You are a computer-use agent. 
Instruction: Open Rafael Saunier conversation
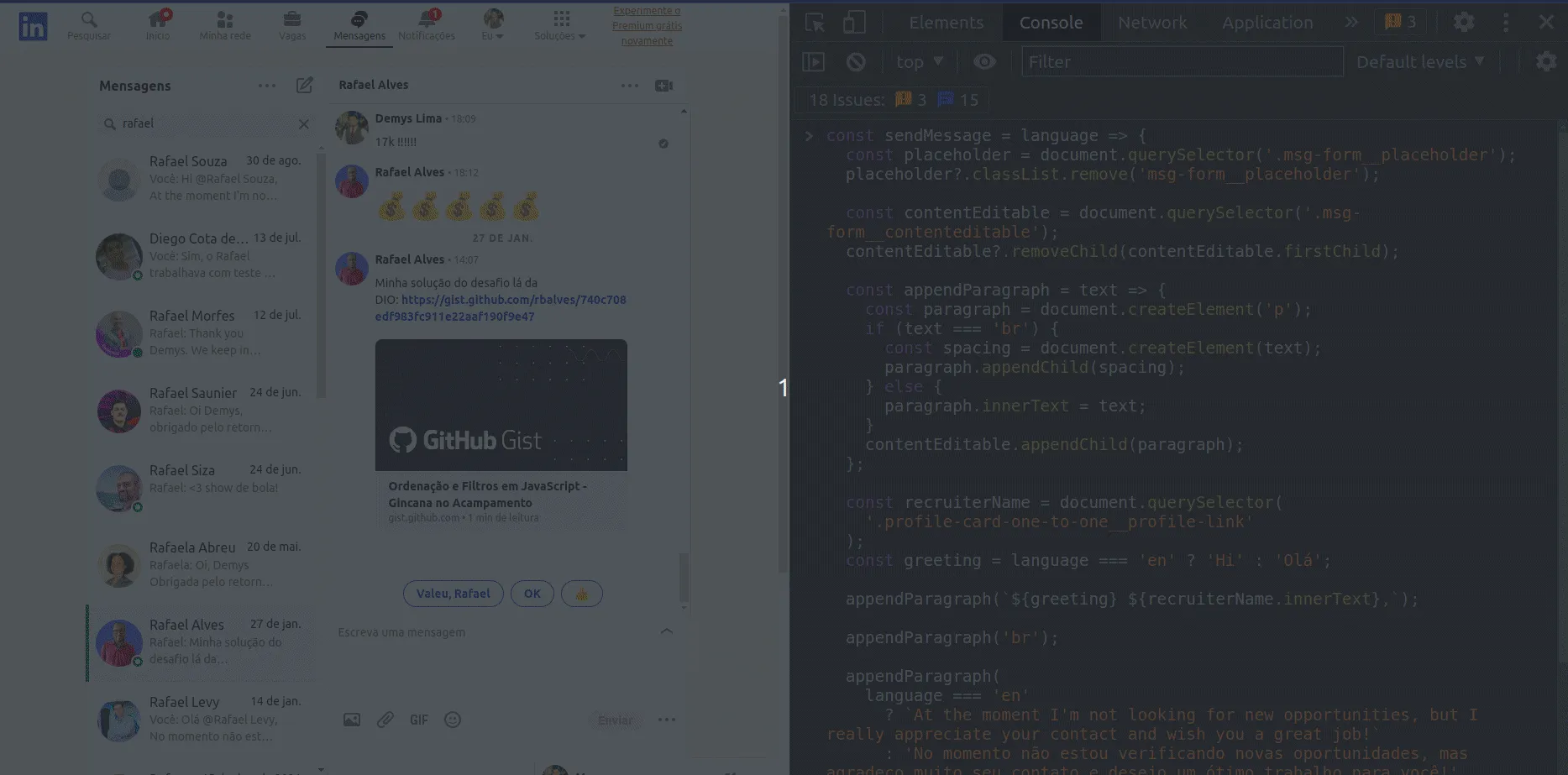pyautogui.click(x=202, y=410)
